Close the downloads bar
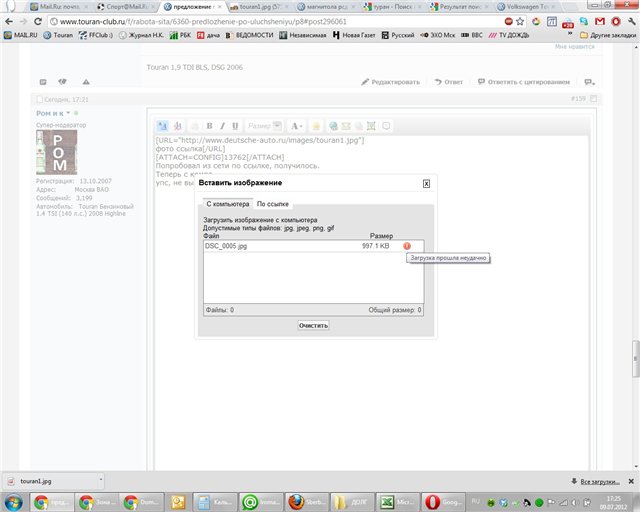This screenshot has width=640, height=512. click(631, 481)
